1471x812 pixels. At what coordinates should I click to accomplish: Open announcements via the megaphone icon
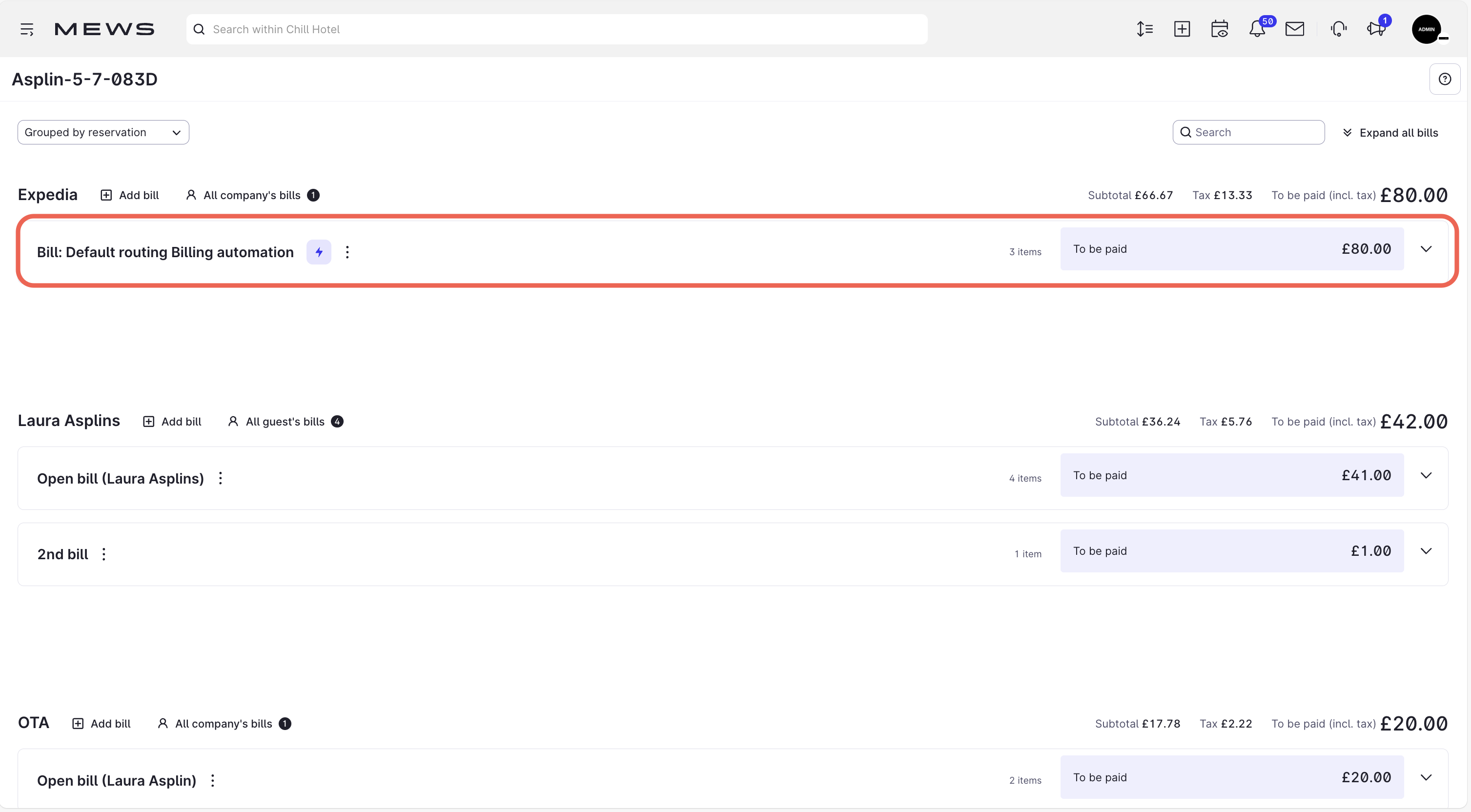click(1376, 29)
